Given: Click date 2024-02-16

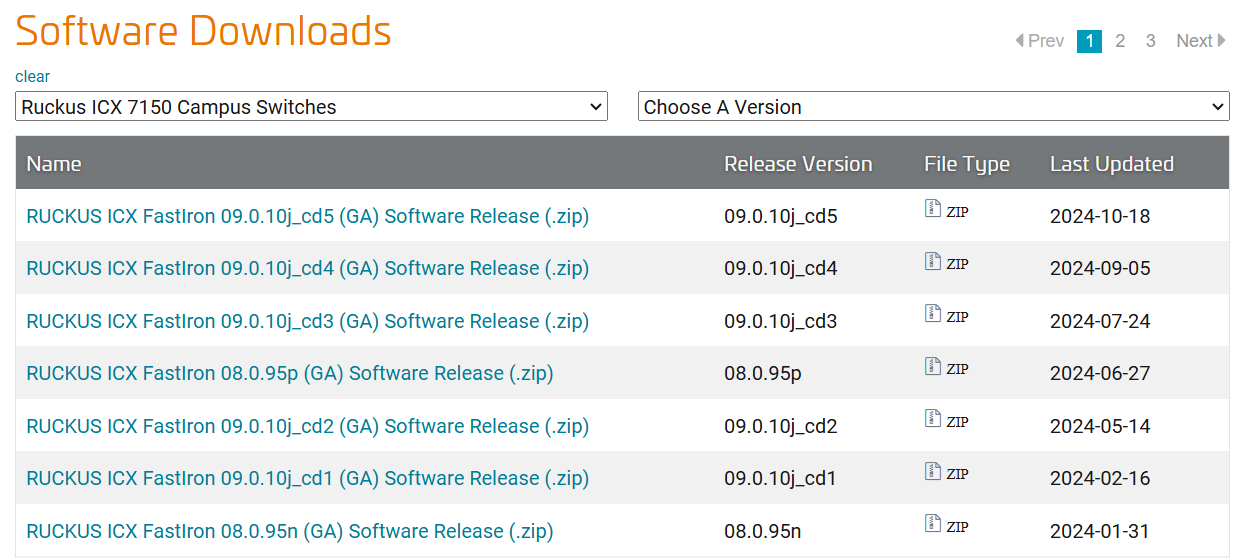Looking at the screenshot, I should [1100, 478].
